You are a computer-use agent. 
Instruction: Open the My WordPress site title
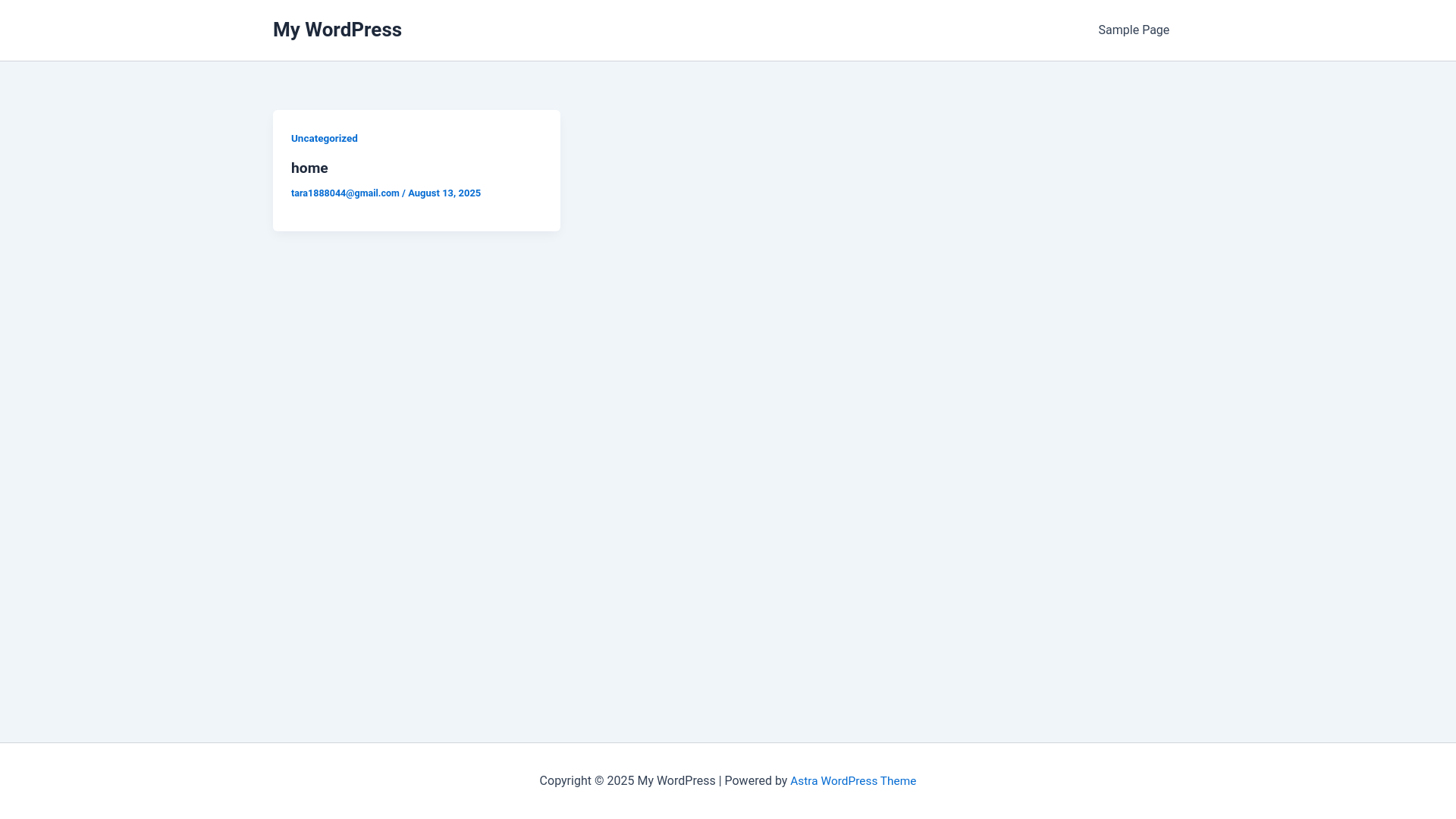pyautogui.click(x=337, y=30)
